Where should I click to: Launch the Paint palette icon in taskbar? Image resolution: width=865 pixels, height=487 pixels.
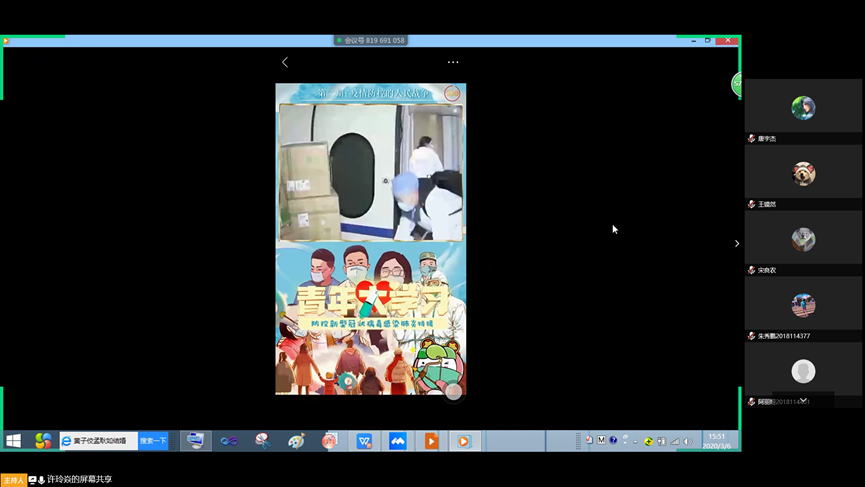pyautogui.click(x=296, y=441)
